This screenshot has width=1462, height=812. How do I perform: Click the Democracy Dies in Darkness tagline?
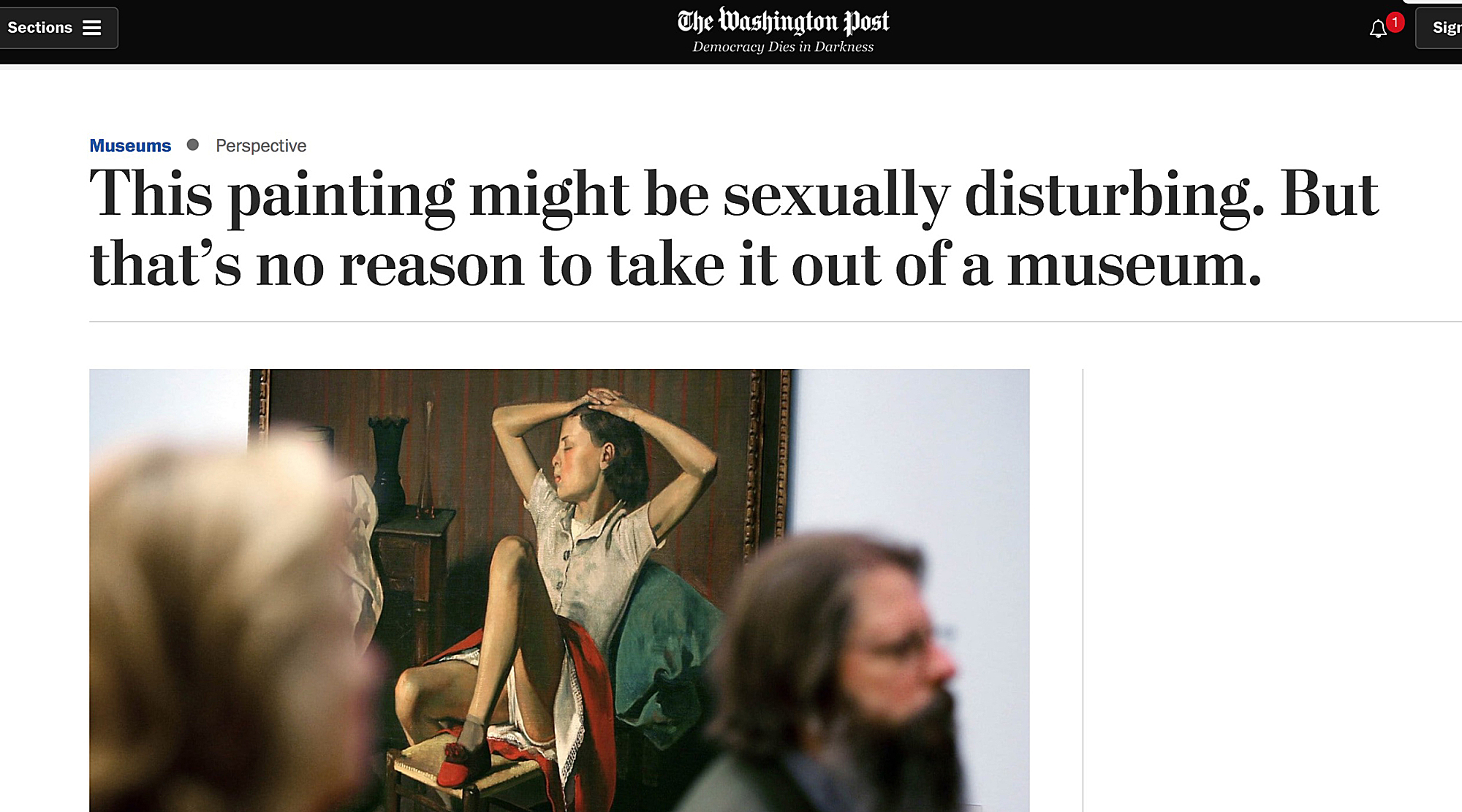(783, 47)
